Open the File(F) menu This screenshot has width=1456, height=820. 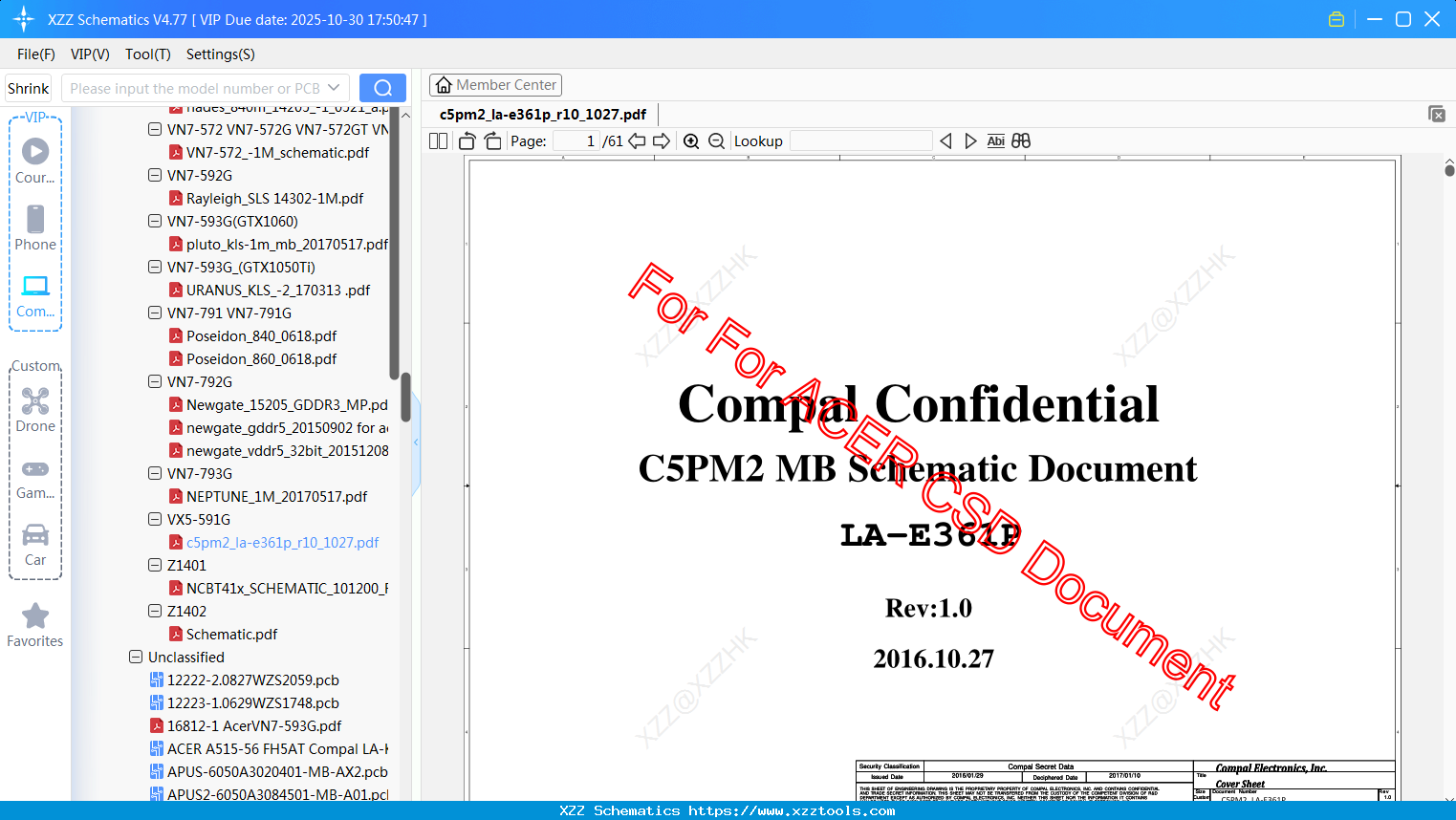click(x=36, y=54)
